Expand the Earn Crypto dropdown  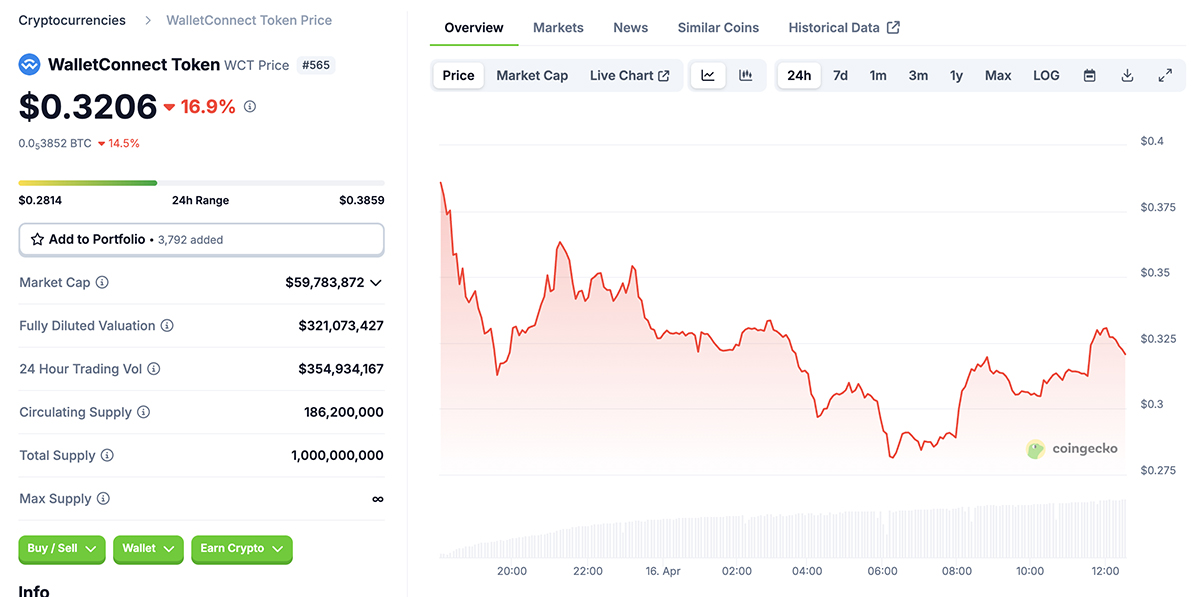coord(241,548)
